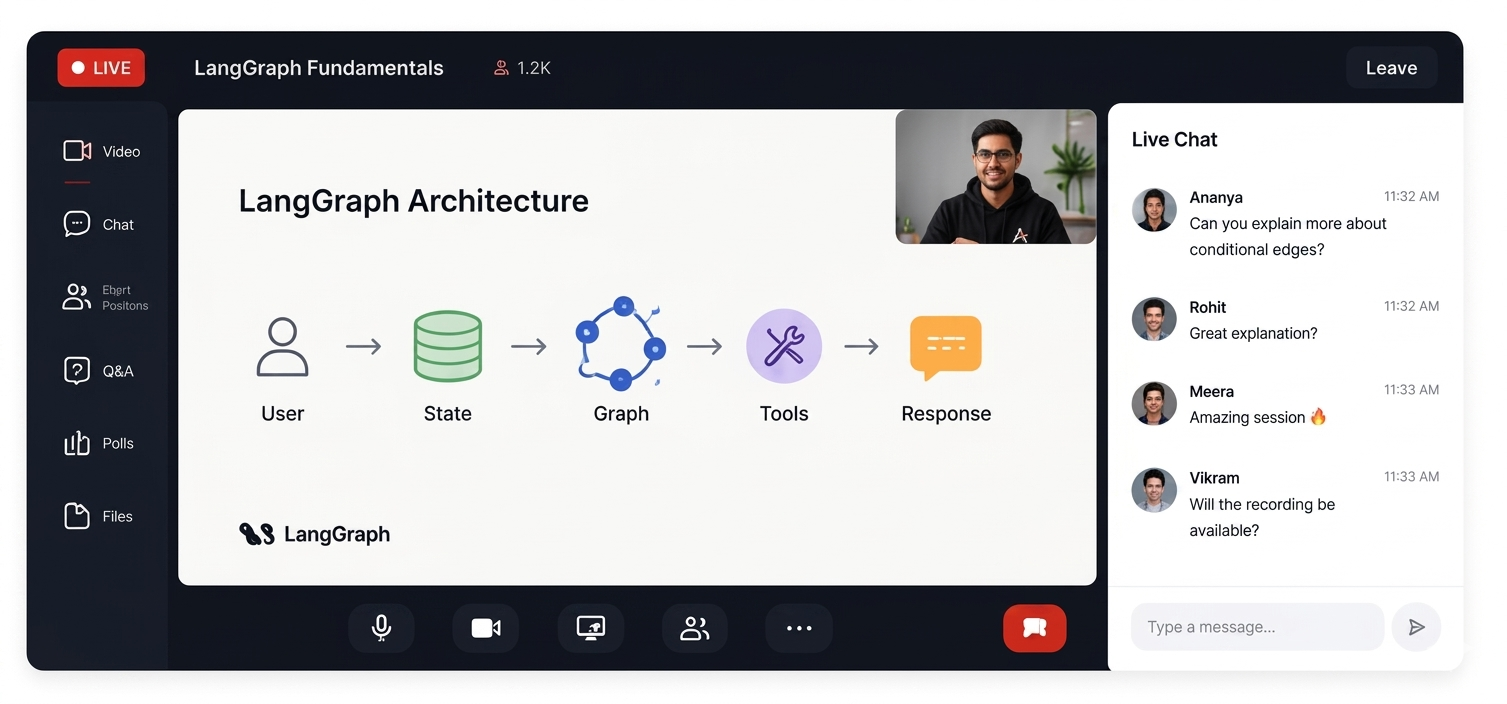Image resolution: width=1507 pixels, height=704 pixels.
Task: Click the name Vikram in chat
Action: pos(1214,478)
